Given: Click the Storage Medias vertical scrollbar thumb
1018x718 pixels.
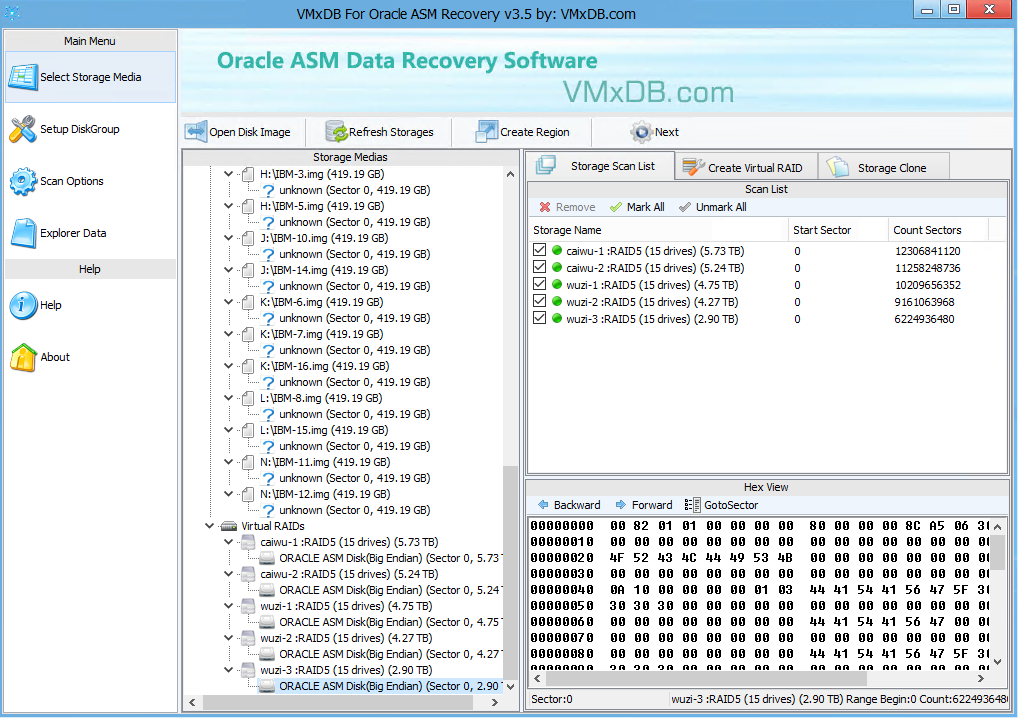Looking at the screenshot, I should click(x=510, y=571).
